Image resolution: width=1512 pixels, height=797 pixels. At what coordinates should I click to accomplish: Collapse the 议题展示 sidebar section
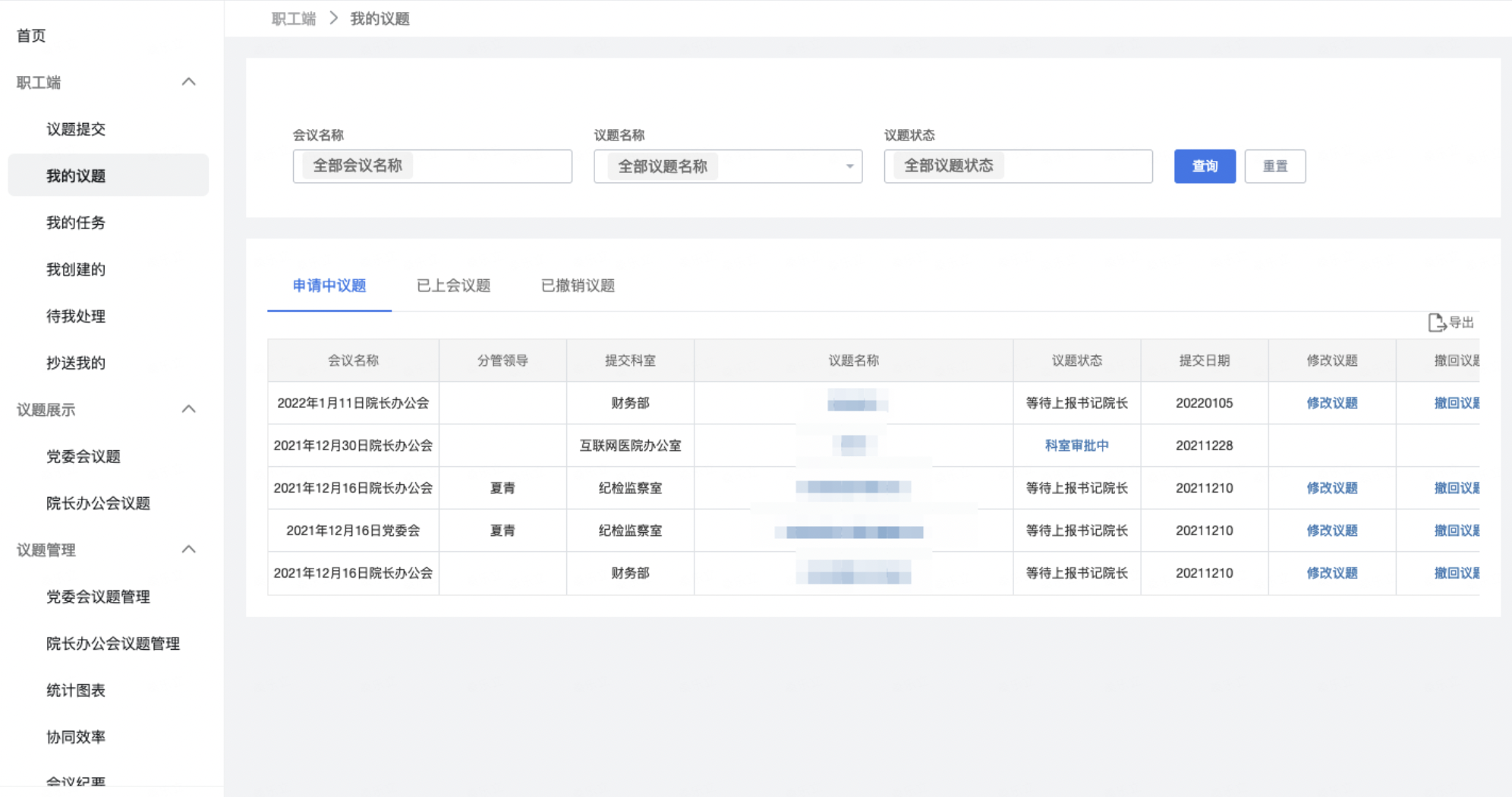(189, 409)
